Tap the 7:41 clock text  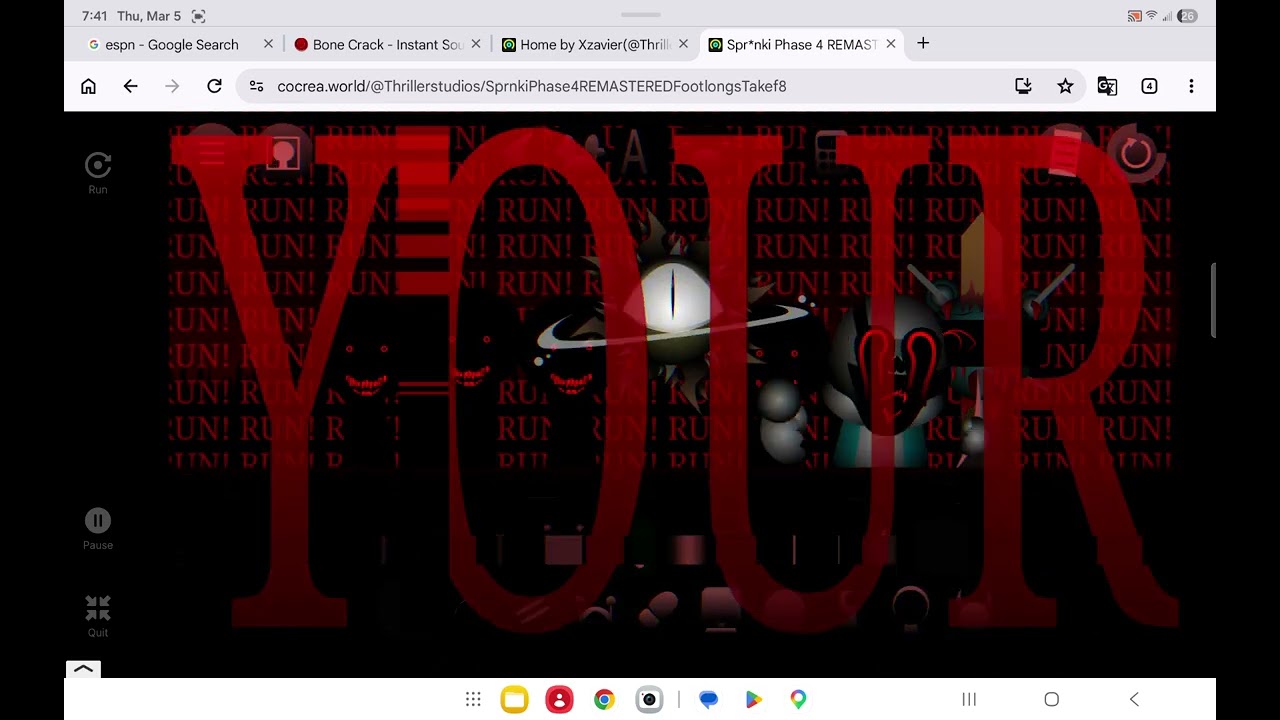point(95,16)
